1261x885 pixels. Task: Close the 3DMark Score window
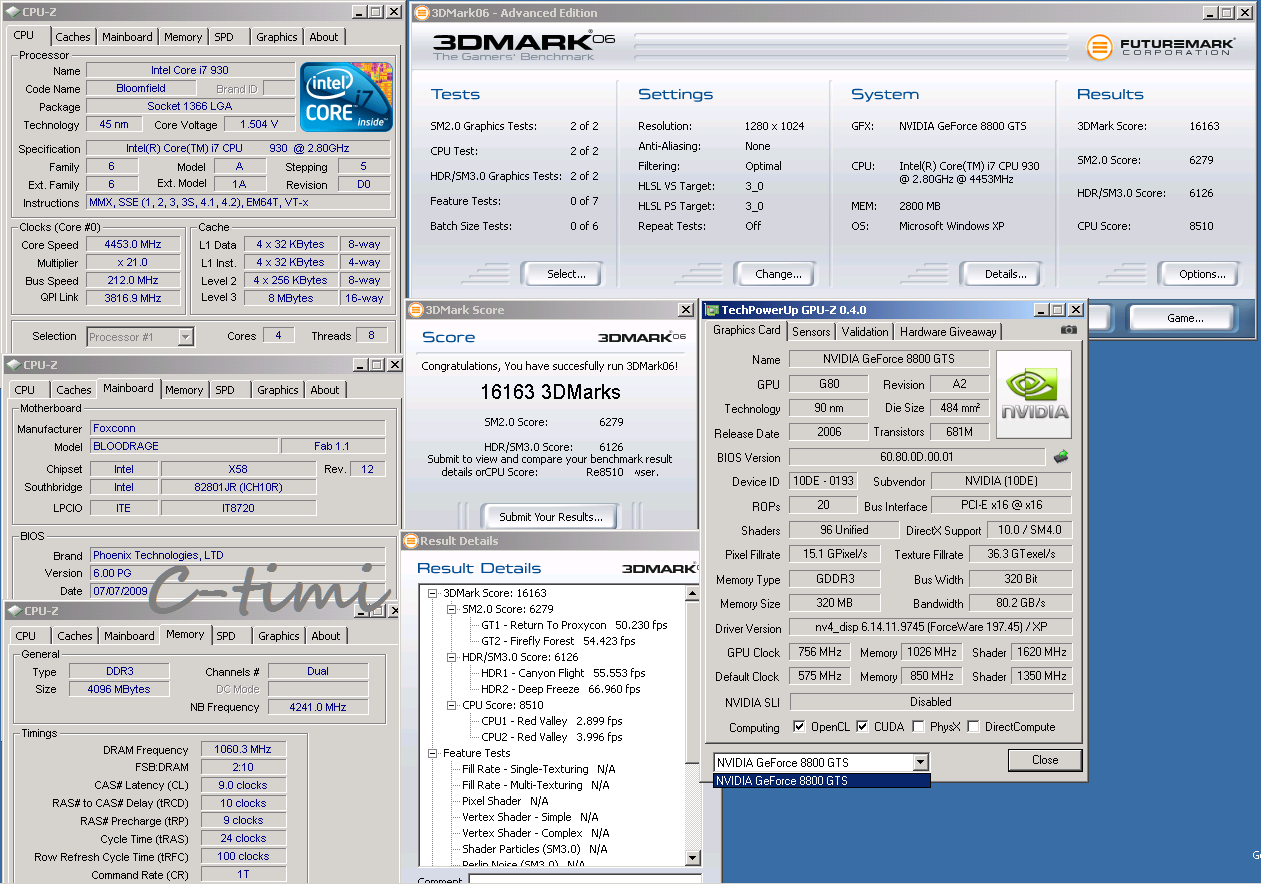coord(685,310)
